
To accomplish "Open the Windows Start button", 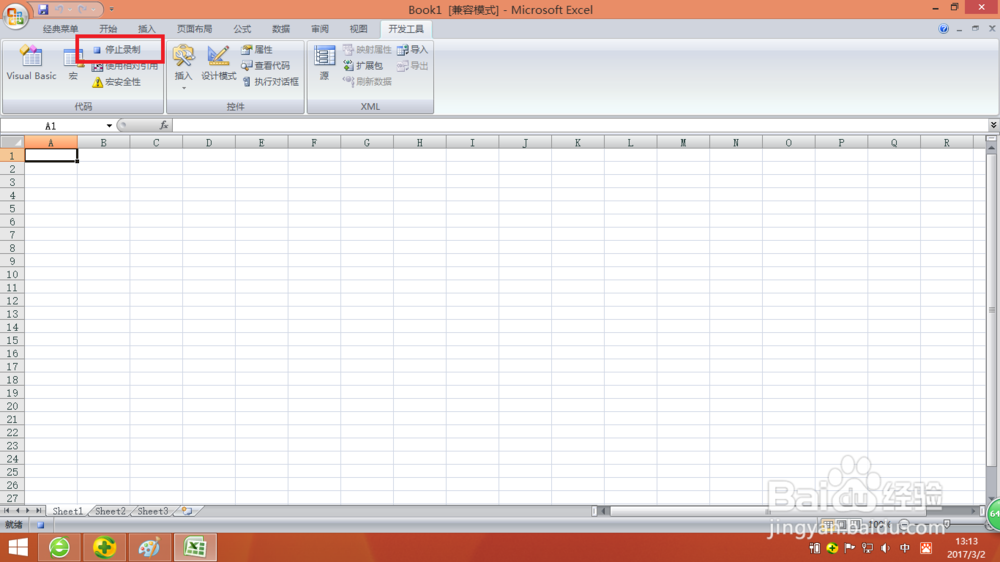I will click(x=18, y=547).
